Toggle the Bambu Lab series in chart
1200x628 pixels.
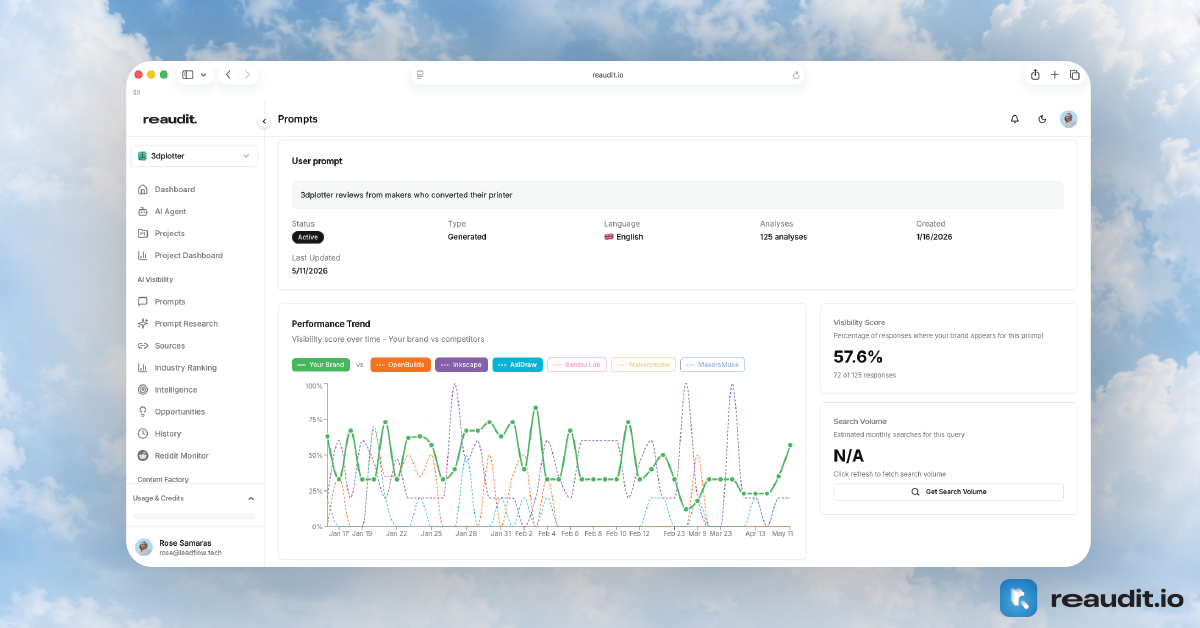577,365
